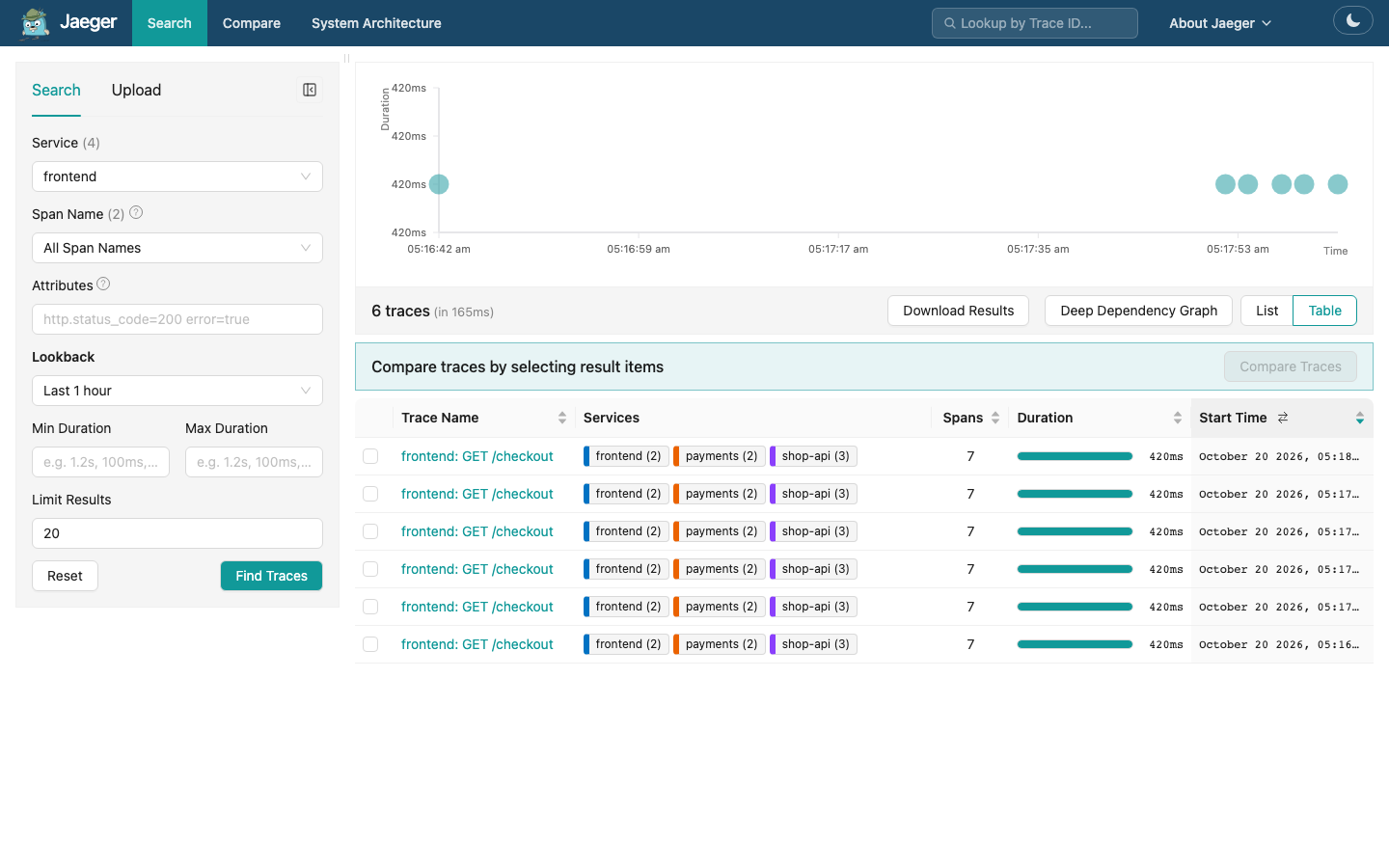Open the Service dropdown showing frontend

[177, 176]
